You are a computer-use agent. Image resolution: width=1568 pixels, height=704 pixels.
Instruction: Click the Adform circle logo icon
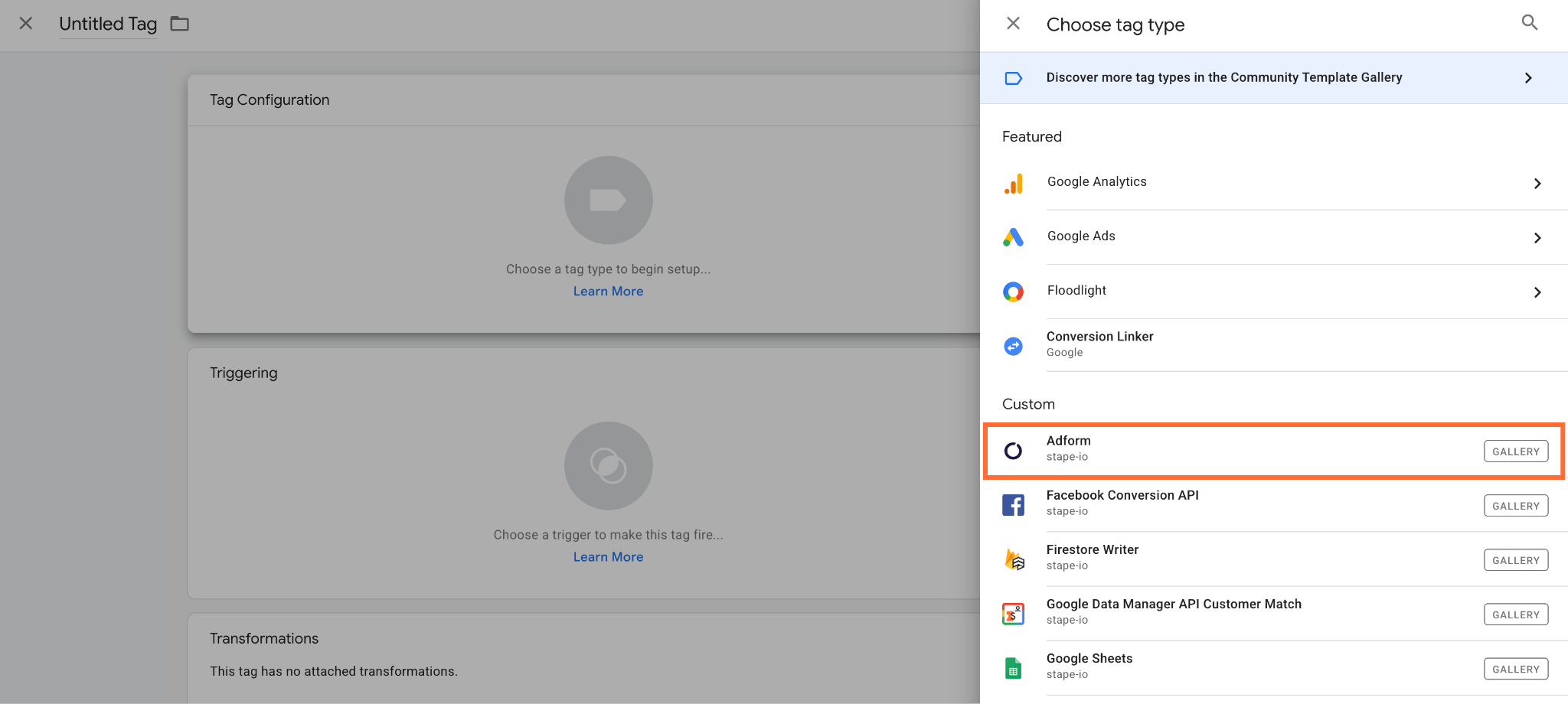pyautogui.click(x=1013, y=451)
